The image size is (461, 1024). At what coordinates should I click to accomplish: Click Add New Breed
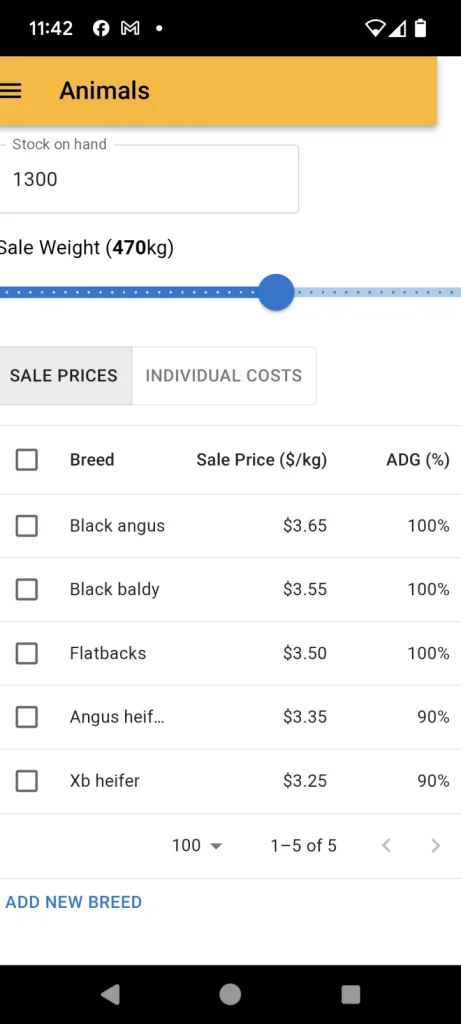click(x=74, y=902)
